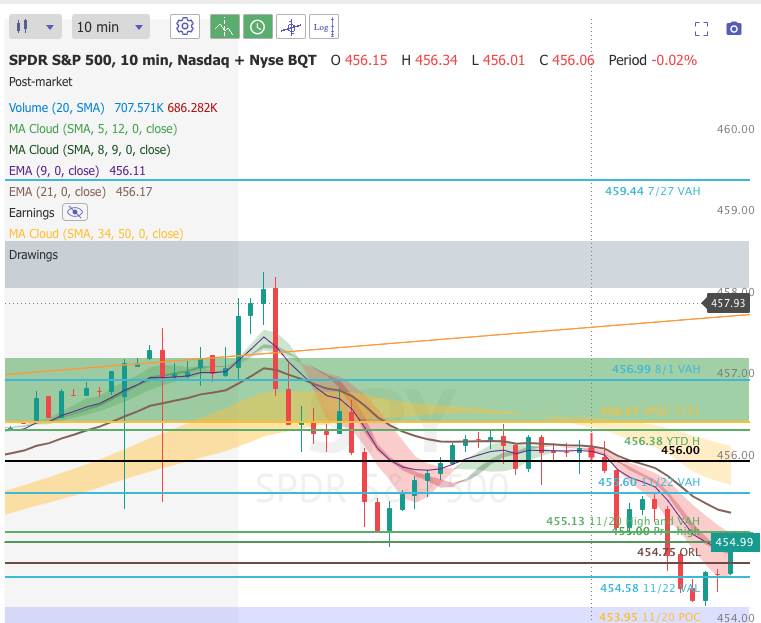This screenshot has width=761, height=623.
Task: Click the low price value 456.01
Action: (x=504, y=60)
